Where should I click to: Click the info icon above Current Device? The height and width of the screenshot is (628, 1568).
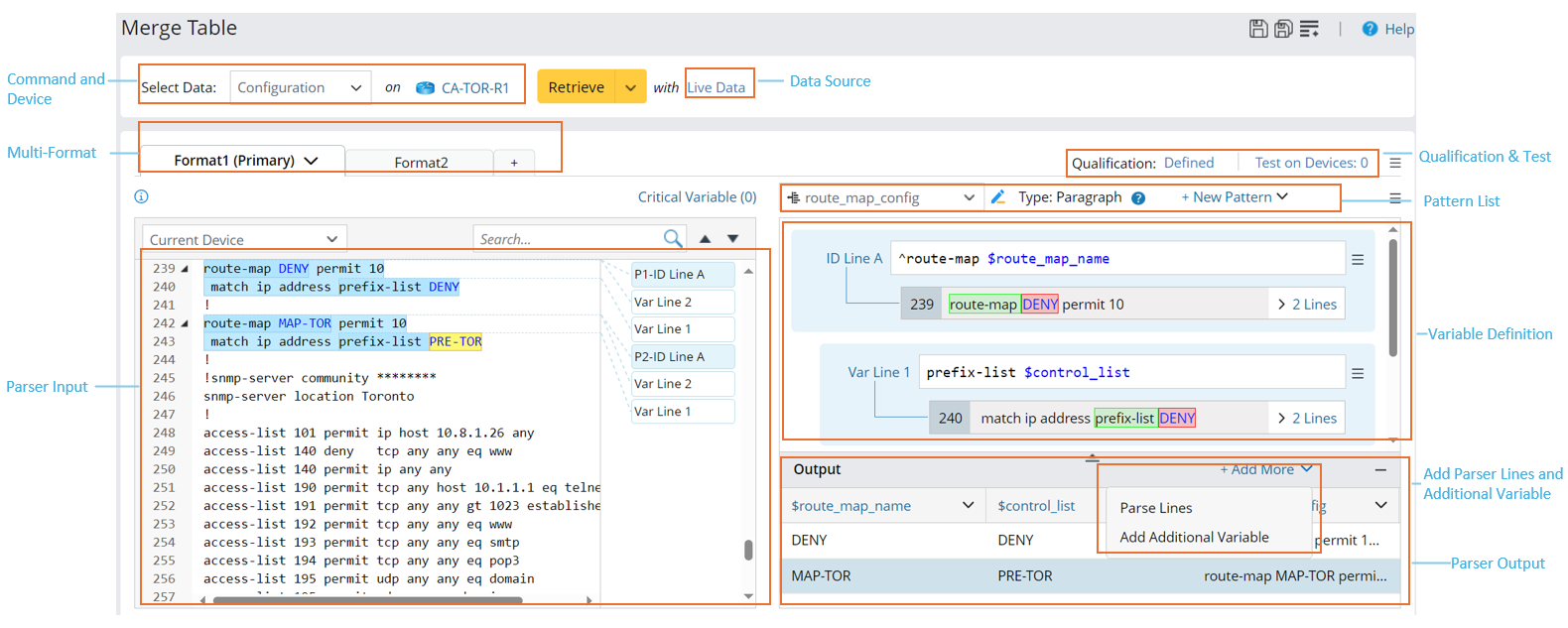(x=141, y=196)
